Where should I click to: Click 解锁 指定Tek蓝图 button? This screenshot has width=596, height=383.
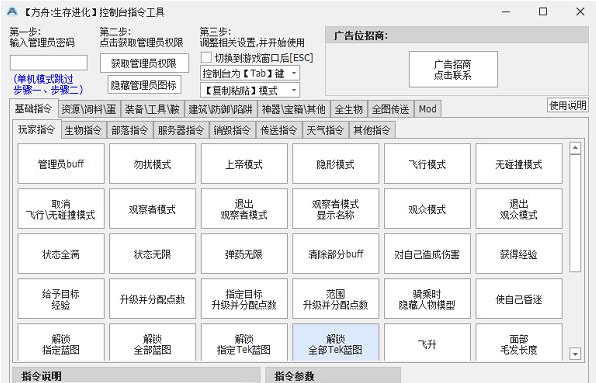click(244, 342)
